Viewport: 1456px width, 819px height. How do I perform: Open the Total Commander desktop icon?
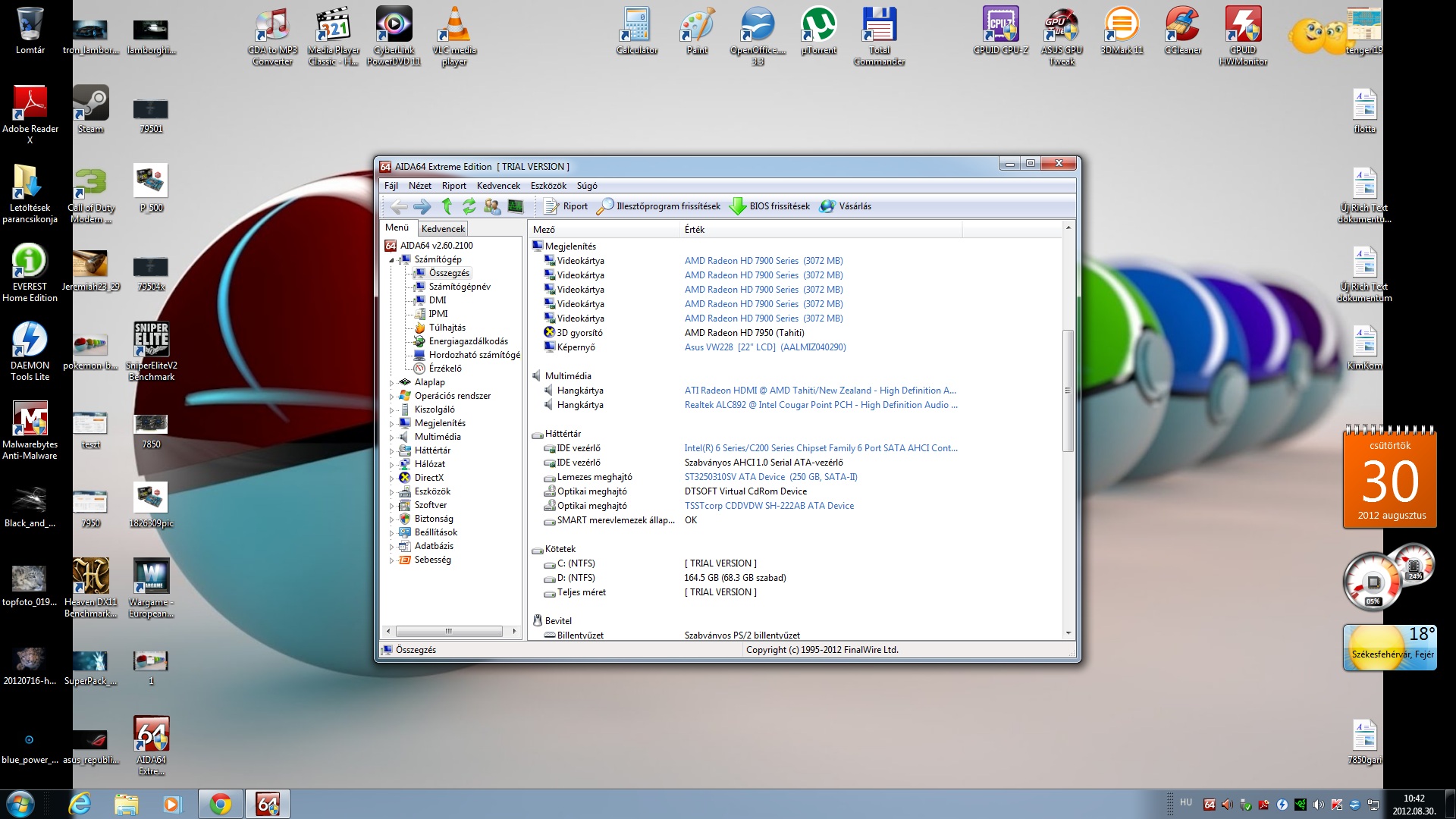tap(879, 36)
